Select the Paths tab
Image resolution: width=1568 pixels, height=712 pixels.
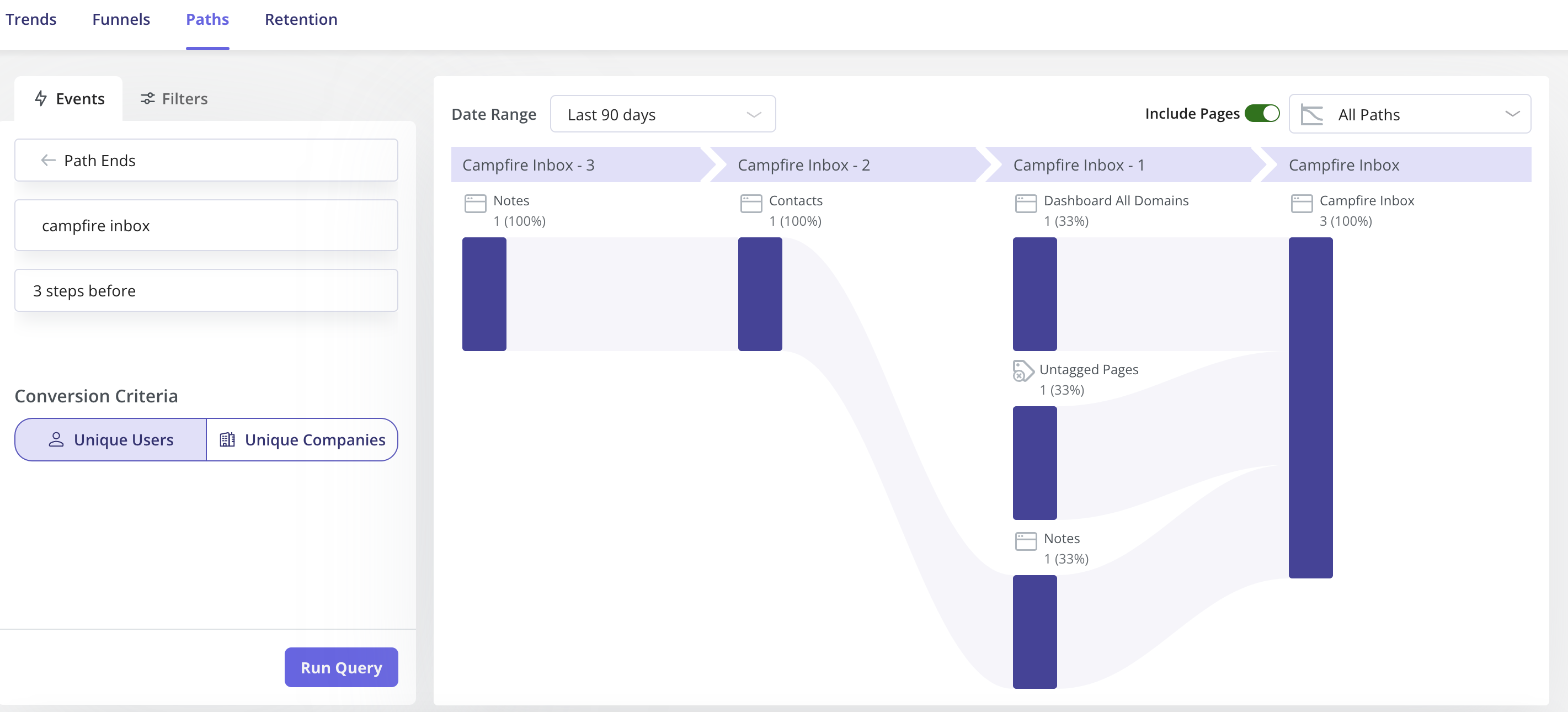207,19
